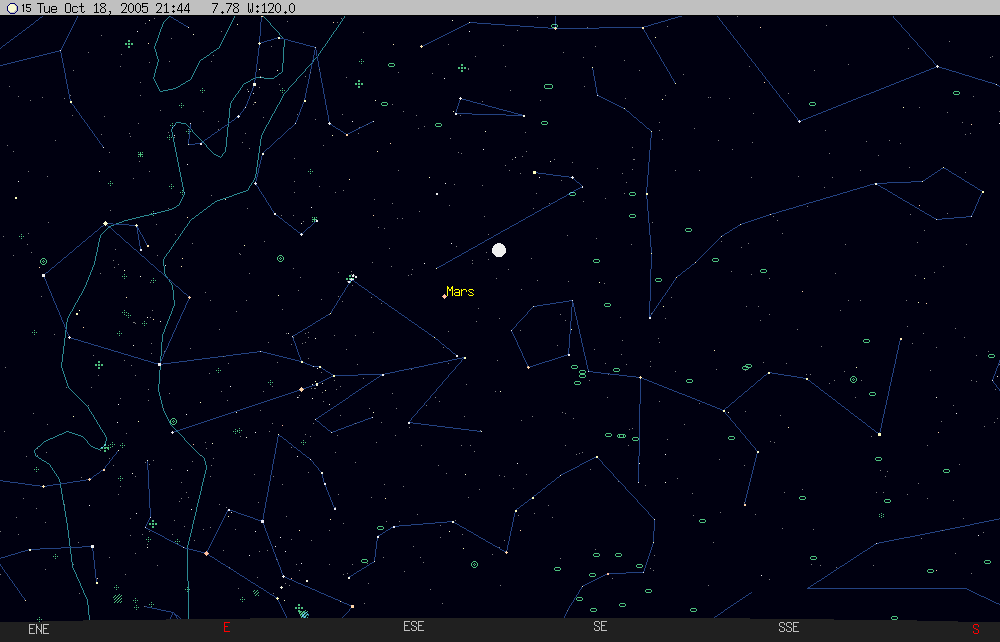
Task: Click the orange star left of Hyades cluster
Action: click(x=301, y=389)
